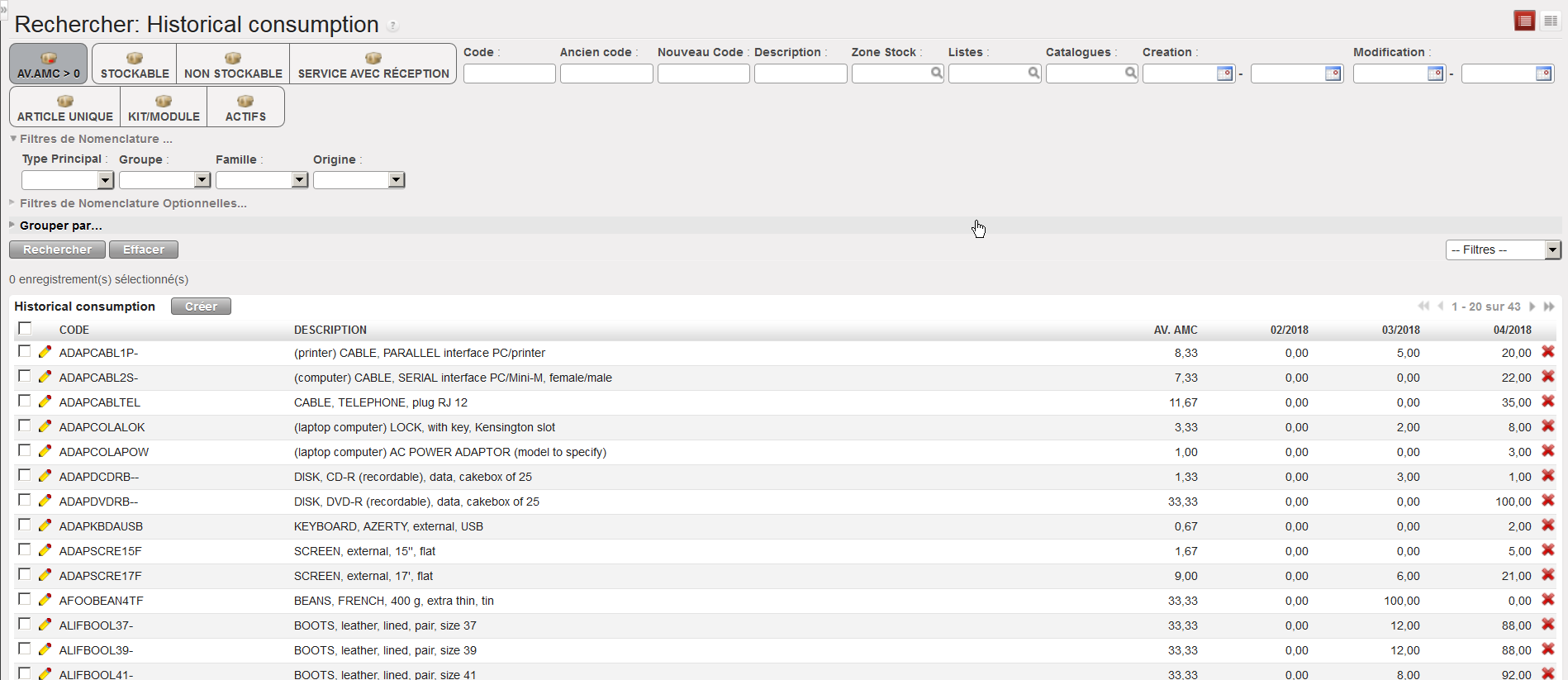Open the help icon beside page title
Screen dimensions: 1568x680
click(x=393, y=26)
